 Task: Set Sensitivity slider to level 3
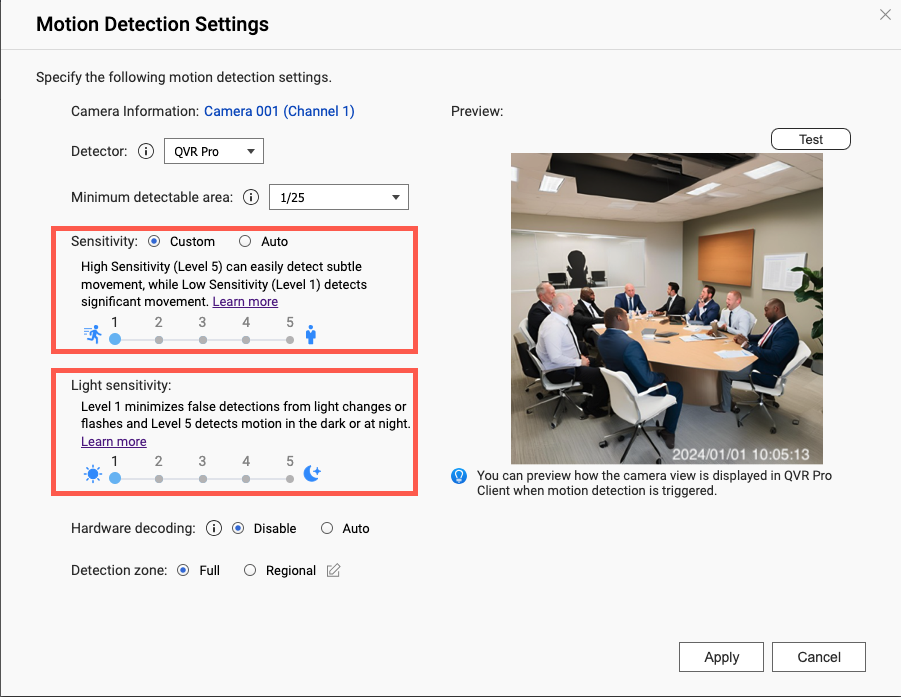tap(203, 339)
